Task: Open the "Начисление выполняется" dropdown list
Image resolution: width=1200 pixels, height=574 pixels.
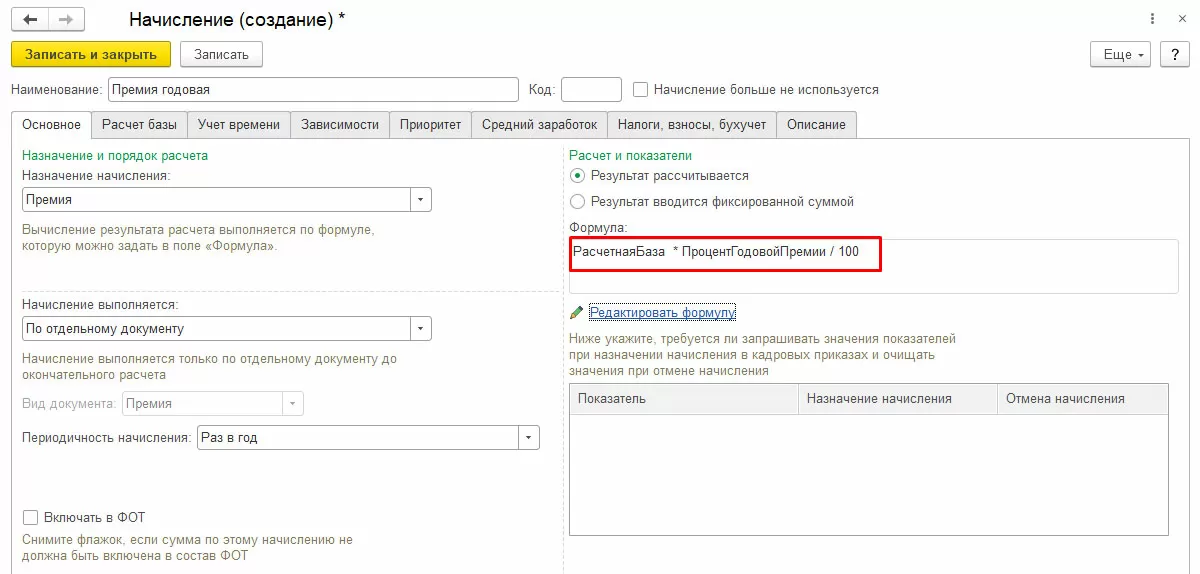Action: point(421,328)
